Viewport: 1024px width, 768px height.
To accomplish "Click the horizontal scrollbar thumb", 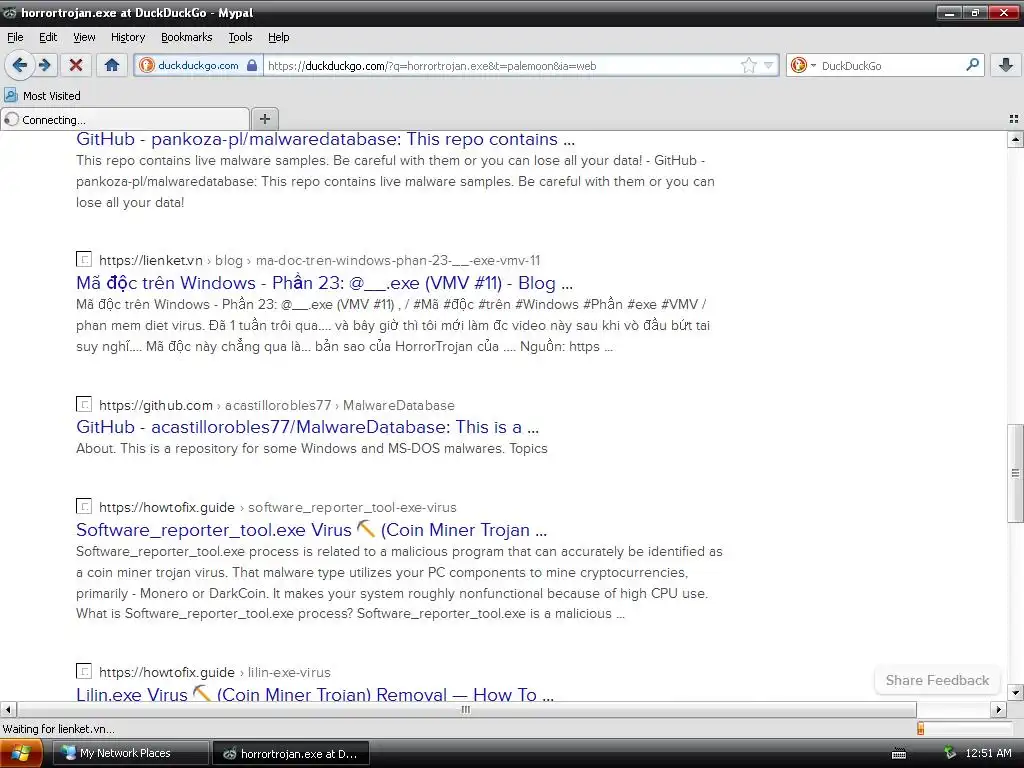I will click(466, 709).
